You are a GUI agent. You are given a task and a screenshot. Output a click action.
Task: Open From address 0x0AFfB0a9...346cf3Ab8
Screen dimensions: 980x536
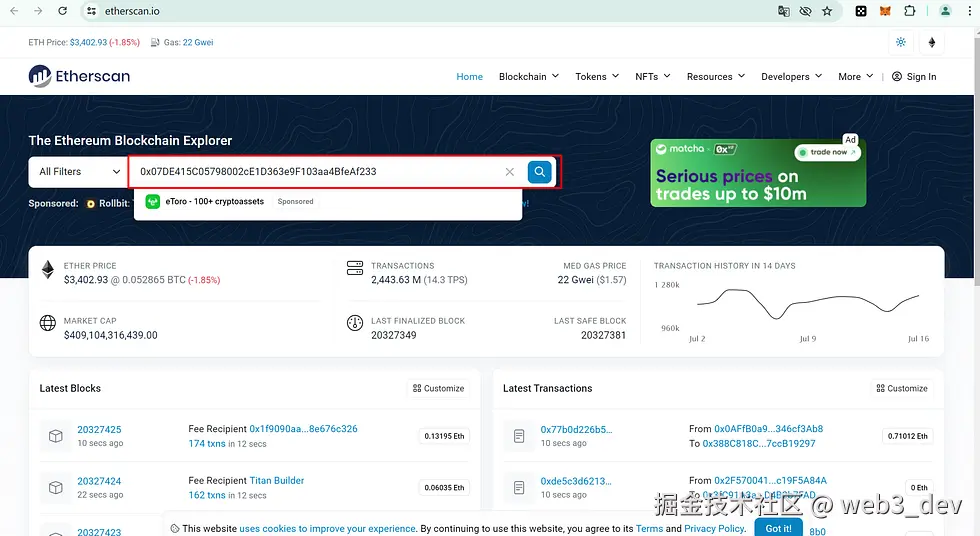click(769, 429)
